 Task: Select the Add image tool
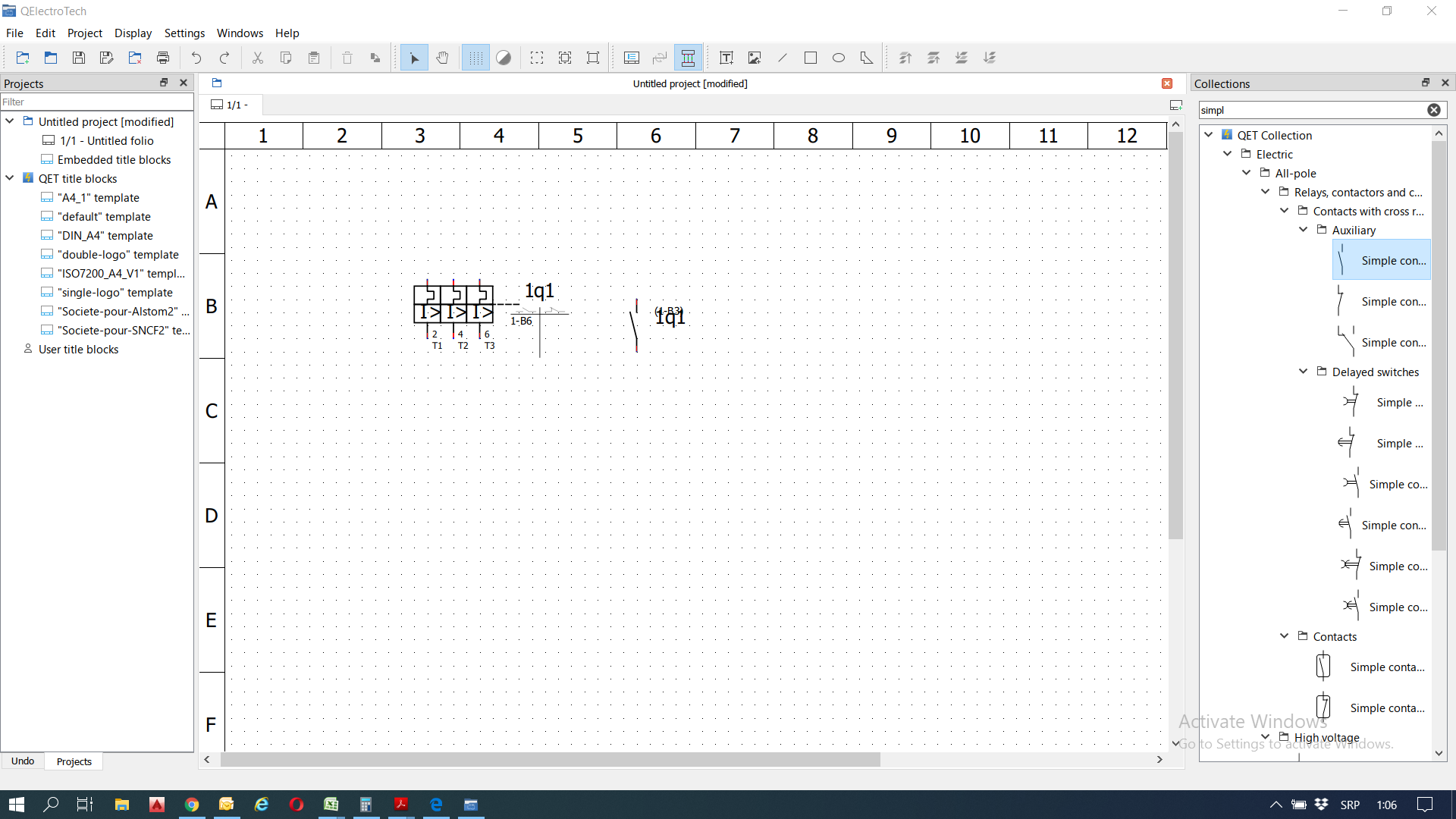click(755, 58)
